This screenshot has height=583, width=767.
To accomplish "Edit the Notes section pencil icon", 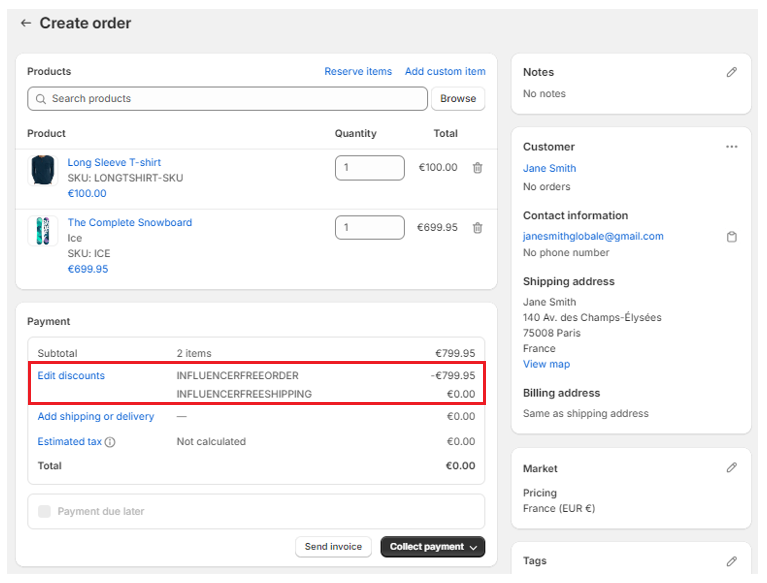I will [x=731, y=72].
